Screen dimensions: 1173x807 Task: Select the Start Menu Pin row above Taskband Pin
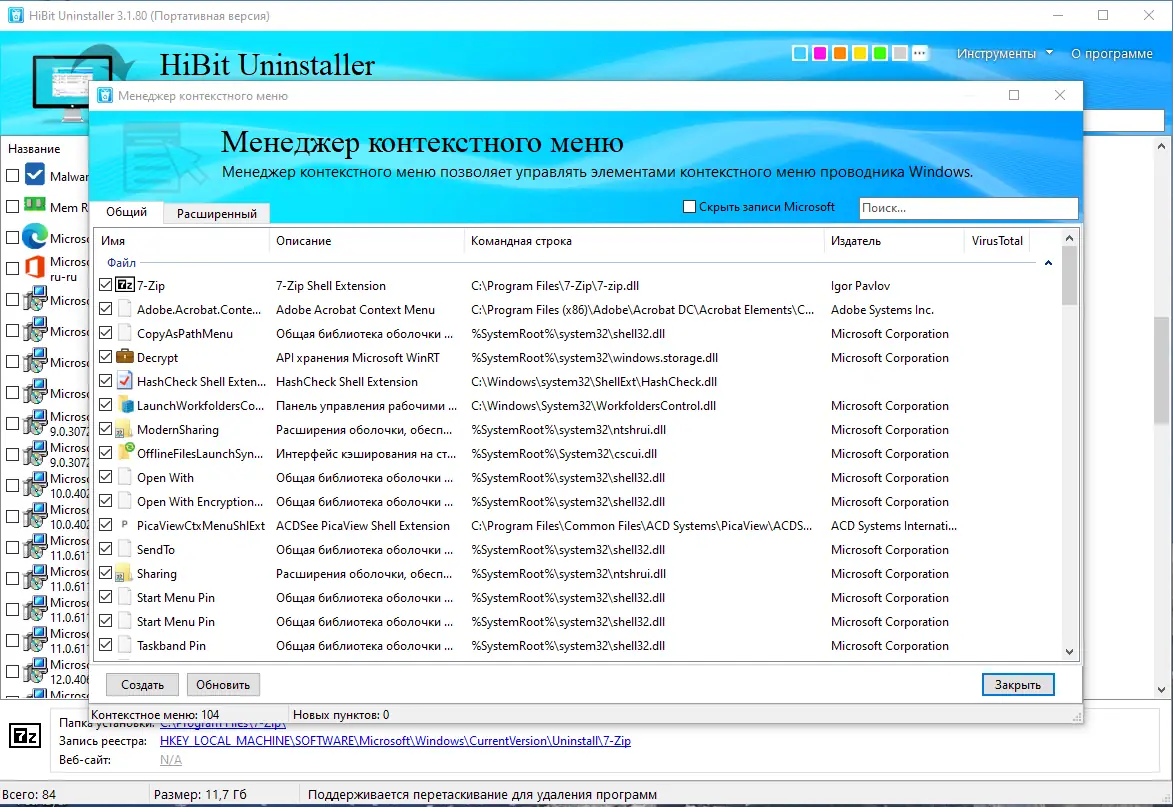(x=576, y=621)
